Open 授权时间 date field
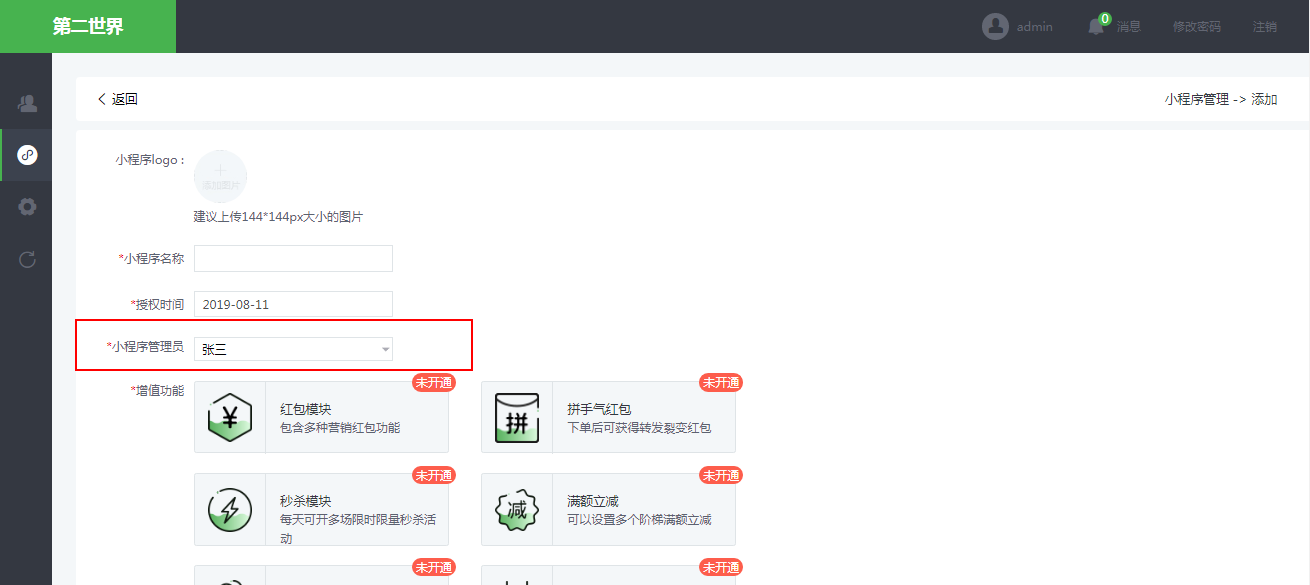This screenshot has height=585, width=1310. click(x=293, y=304)
